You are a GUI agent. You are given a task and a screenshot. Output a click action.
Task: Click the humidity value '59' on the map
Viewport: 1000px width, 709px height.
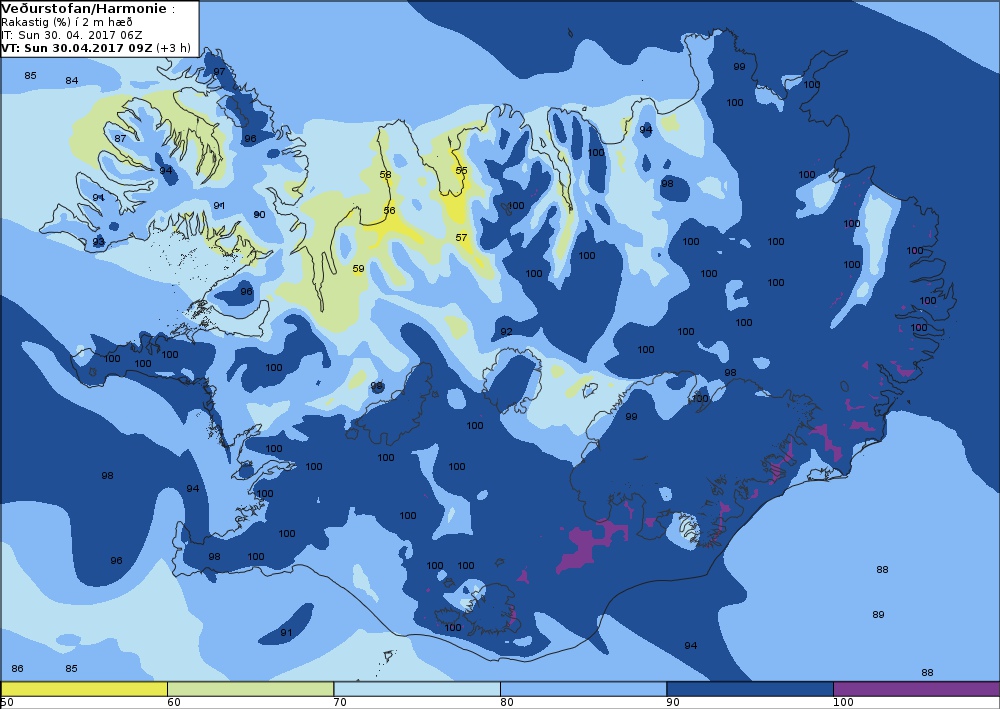358,268
